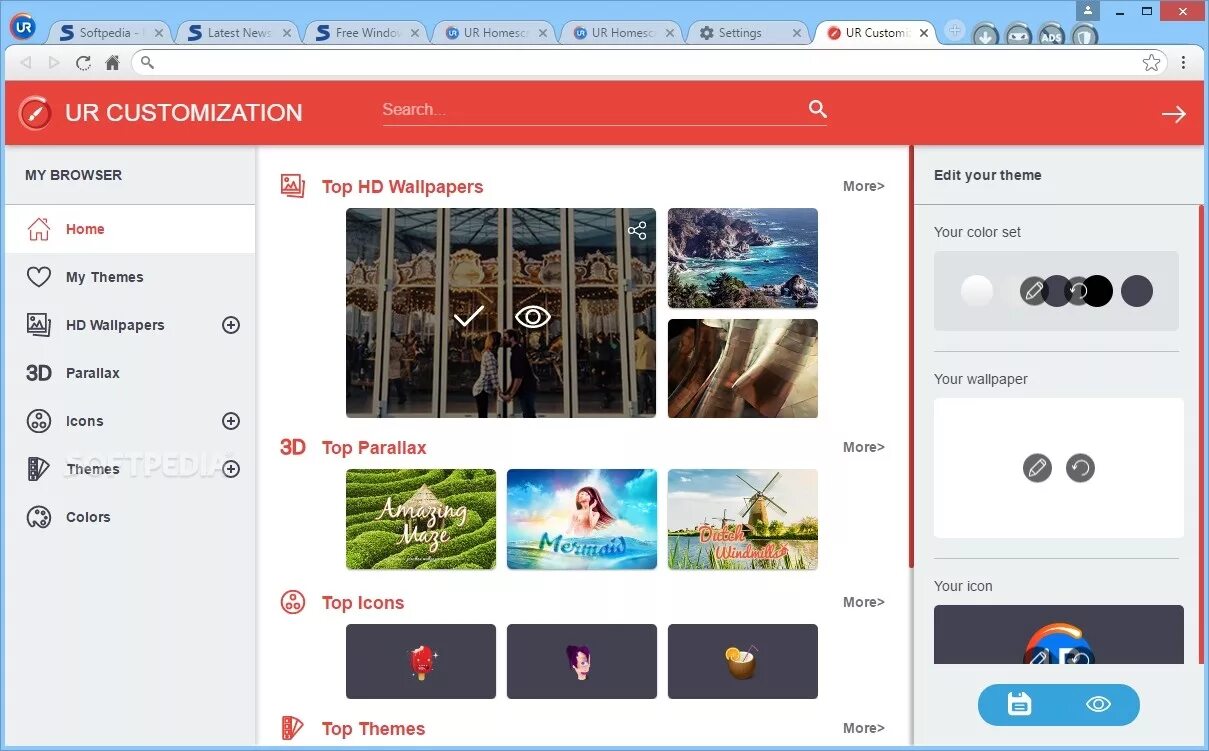
Task: Apply the carousel wallpaper with checkmark
Action: (x=469, y=316)
